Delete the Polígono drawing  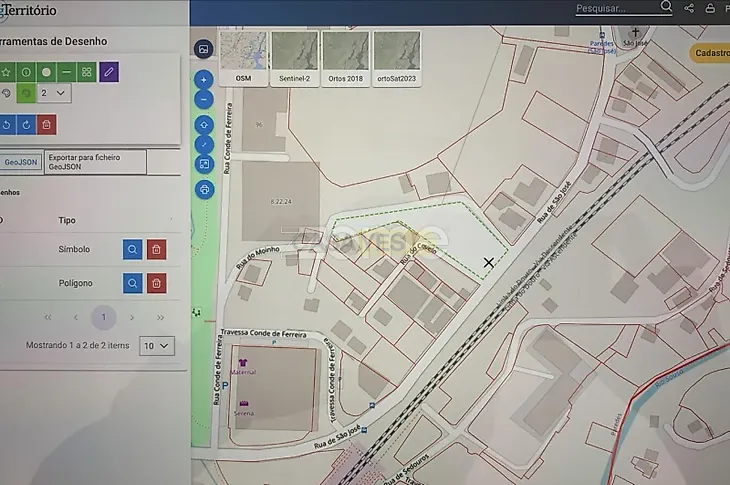156,283
